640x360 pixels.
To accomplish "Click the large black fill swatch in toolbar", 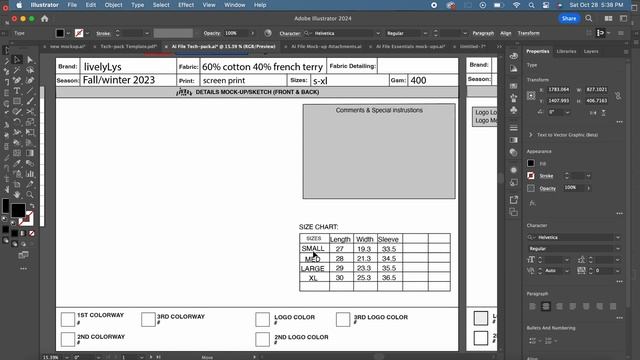I will (18, 210).
